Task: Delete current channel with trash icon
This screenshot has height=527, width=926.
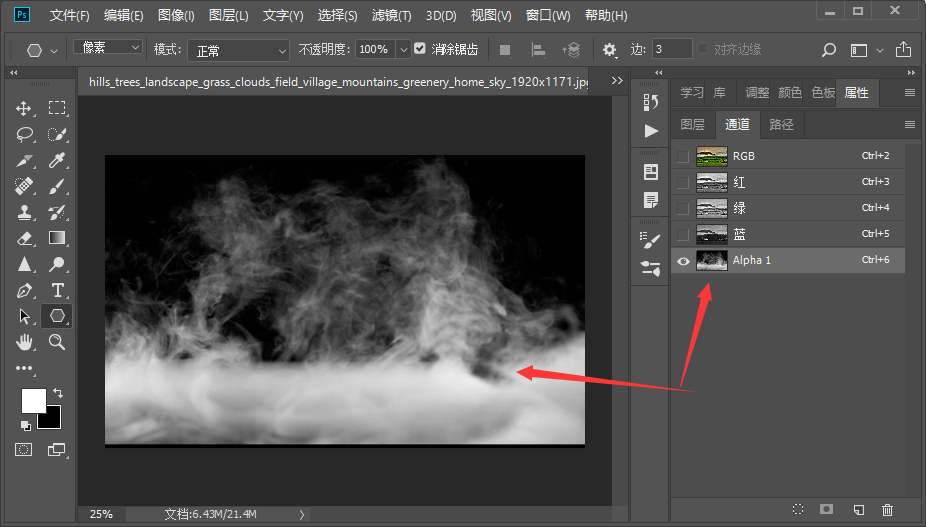Action: coord(887,510)
